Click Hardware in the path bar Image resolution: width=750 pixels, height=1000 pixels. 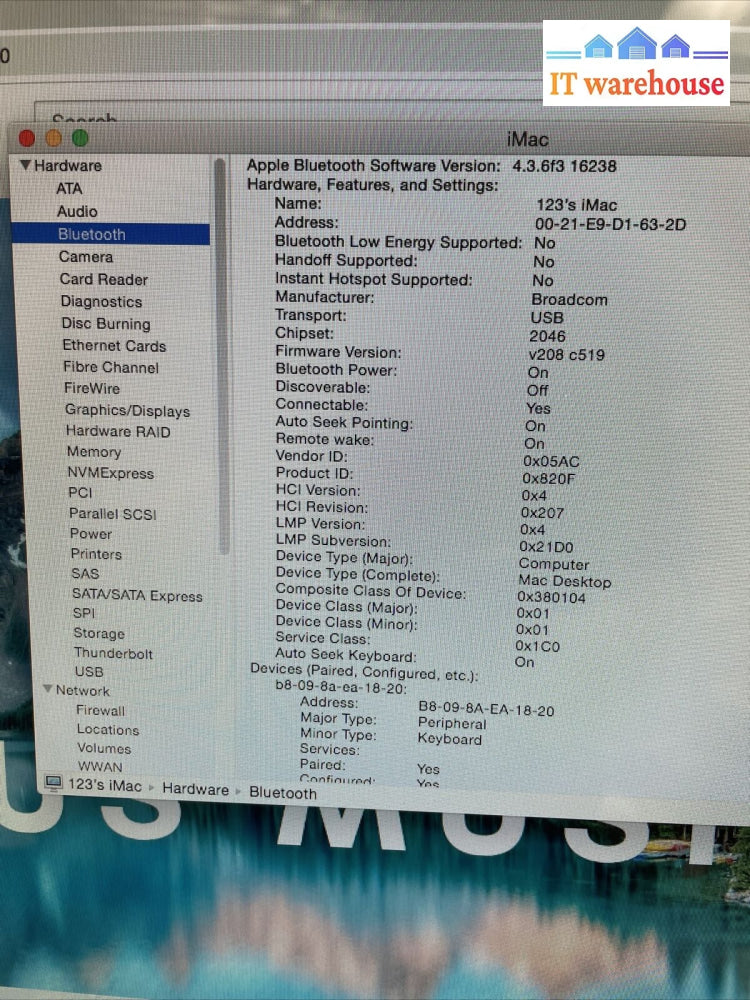195,789
